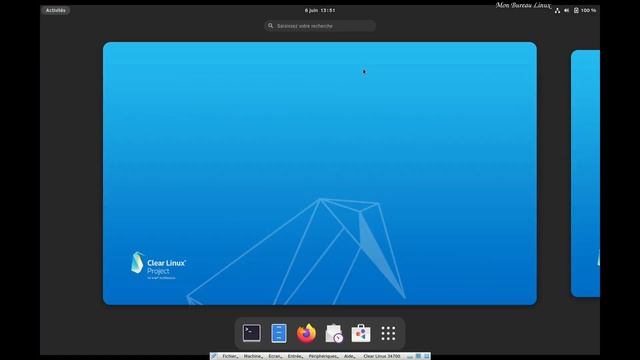Click the Activités button
The width and height of the screenshot is (640, 360).
[56, 10]
